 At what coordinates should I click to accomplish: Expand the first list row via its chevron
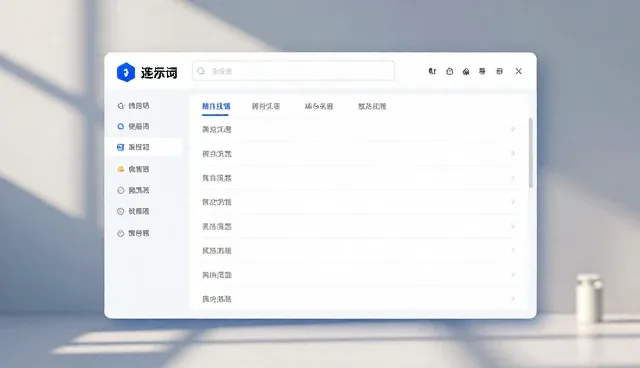[513, 129]
